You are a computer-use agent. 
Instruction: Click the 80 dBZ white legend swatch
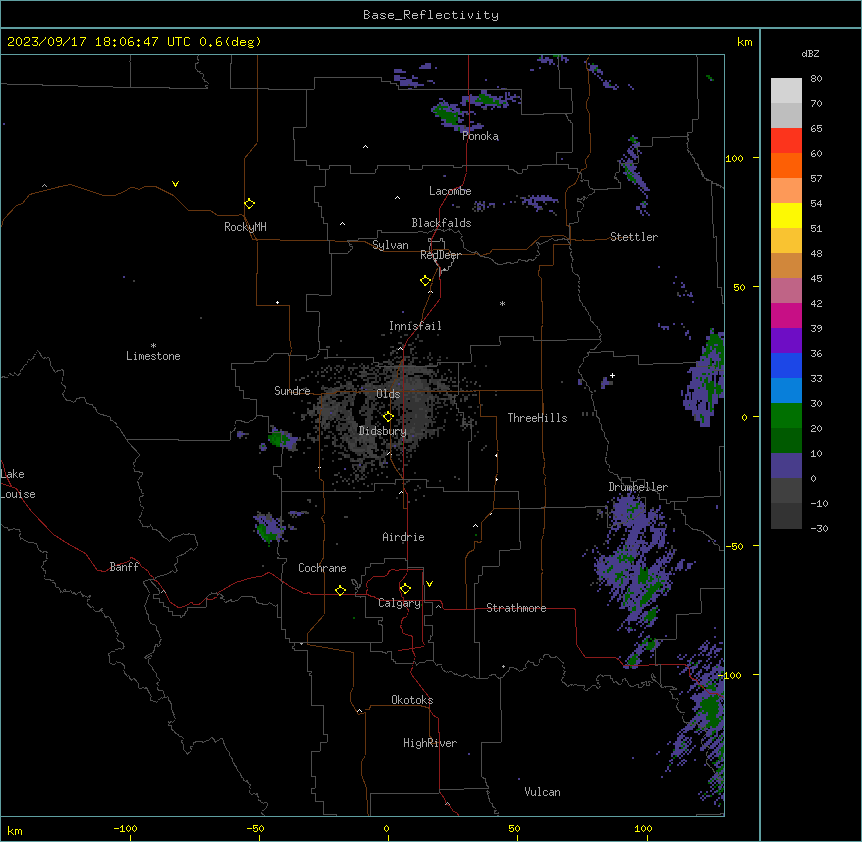click(786, 91)
